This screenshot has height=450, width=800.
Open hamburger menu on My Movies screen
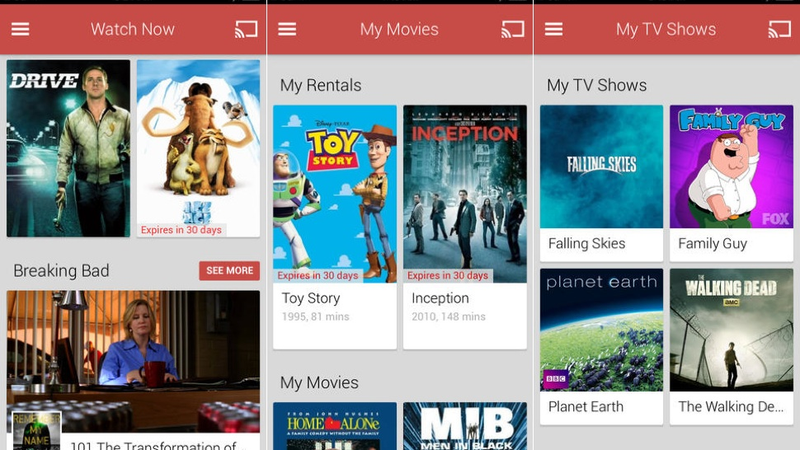point(287,29)
